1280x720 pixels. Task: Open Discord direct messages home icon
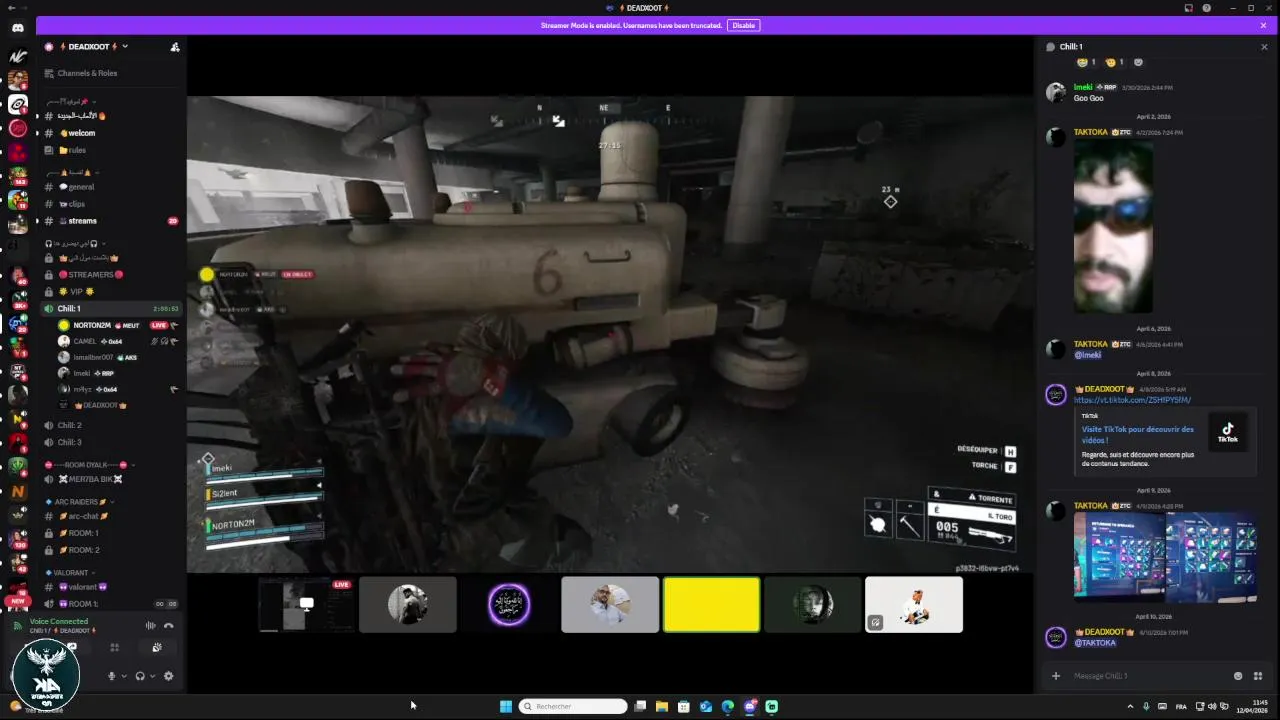pos(17,28)
